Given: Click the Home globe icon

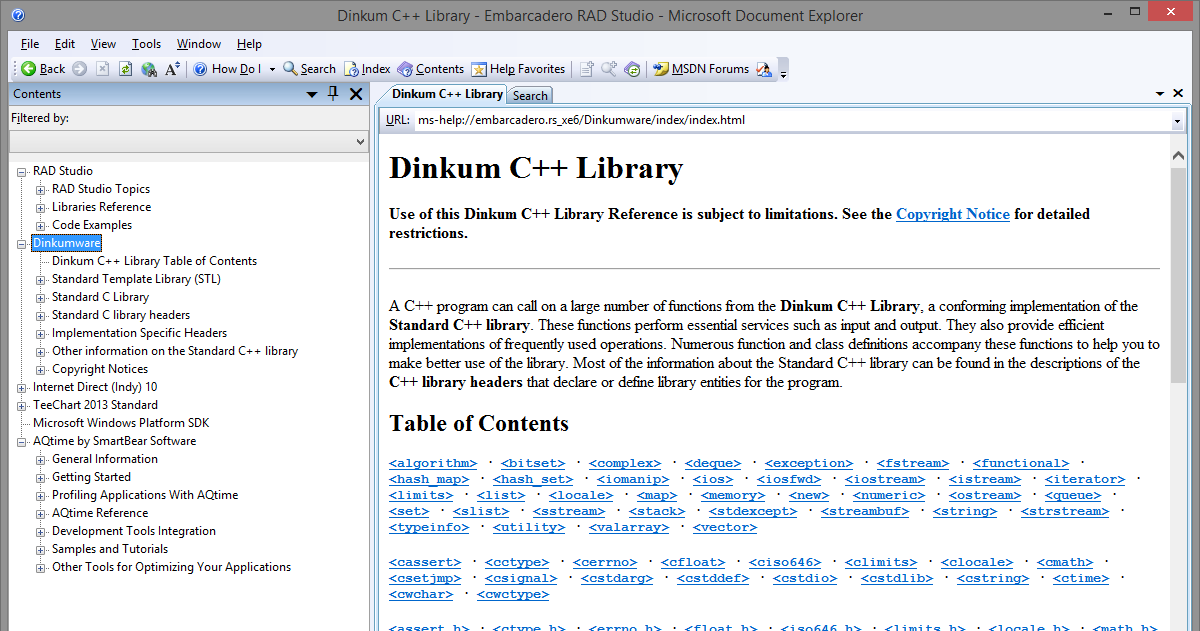Looking at the screenshot, I should tap(149, 69).
